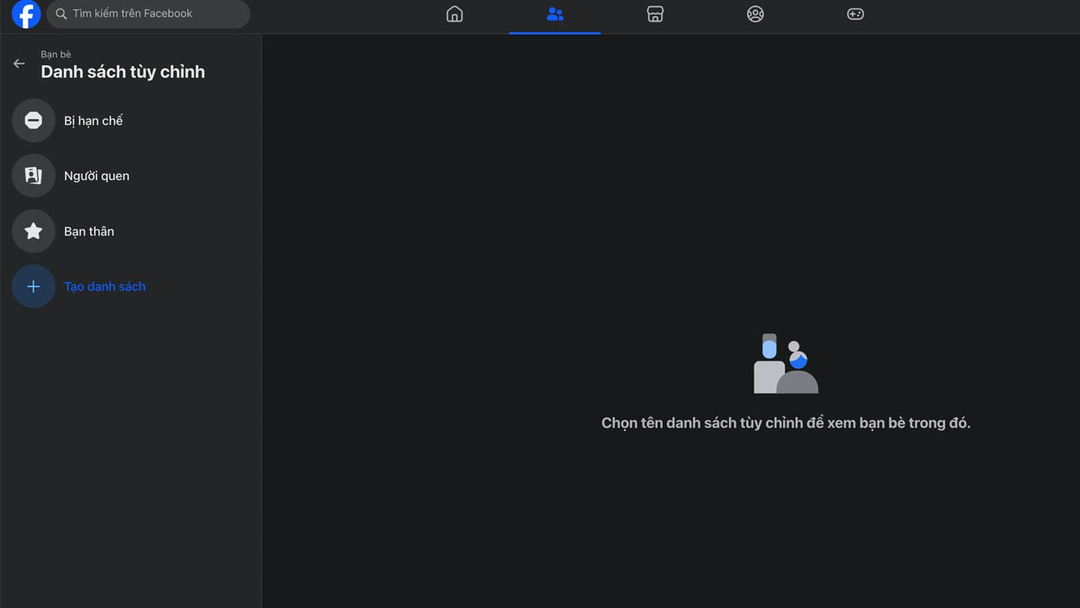Viewport: 1080px width, 608px height.
Task: Click the Facebook logo
Action: pos(26,14)
